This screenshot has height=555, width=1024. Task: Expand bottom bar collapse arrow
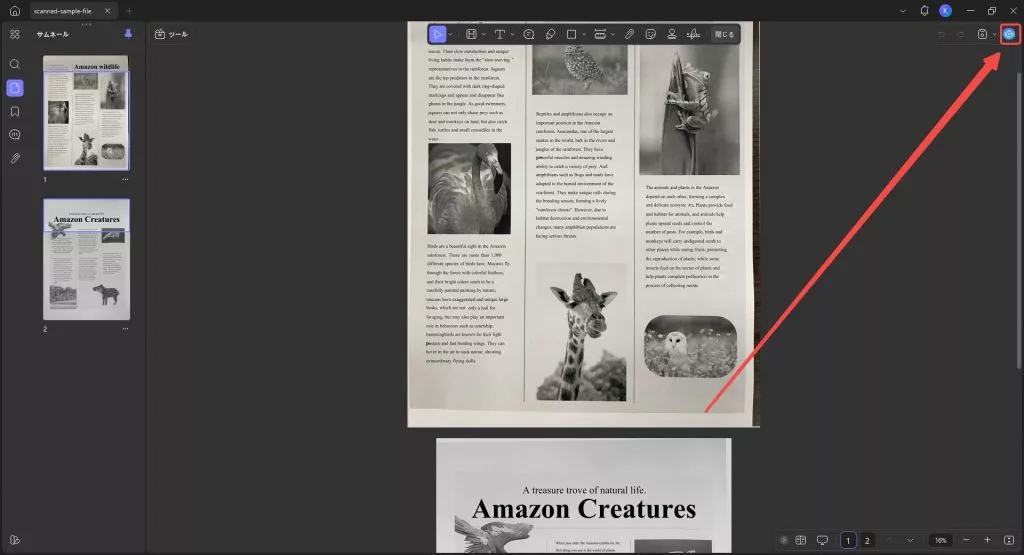coord(784,540)
